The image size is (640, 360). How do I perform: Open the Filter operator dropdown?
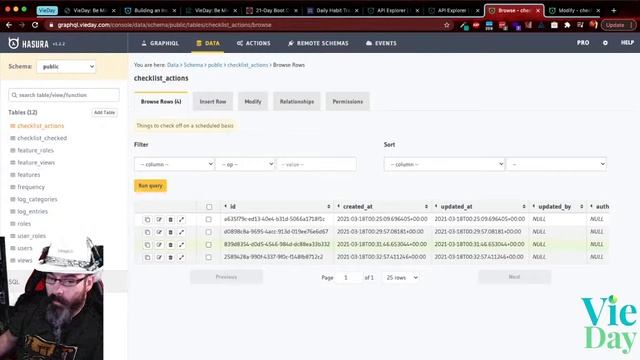coord(246,164)
